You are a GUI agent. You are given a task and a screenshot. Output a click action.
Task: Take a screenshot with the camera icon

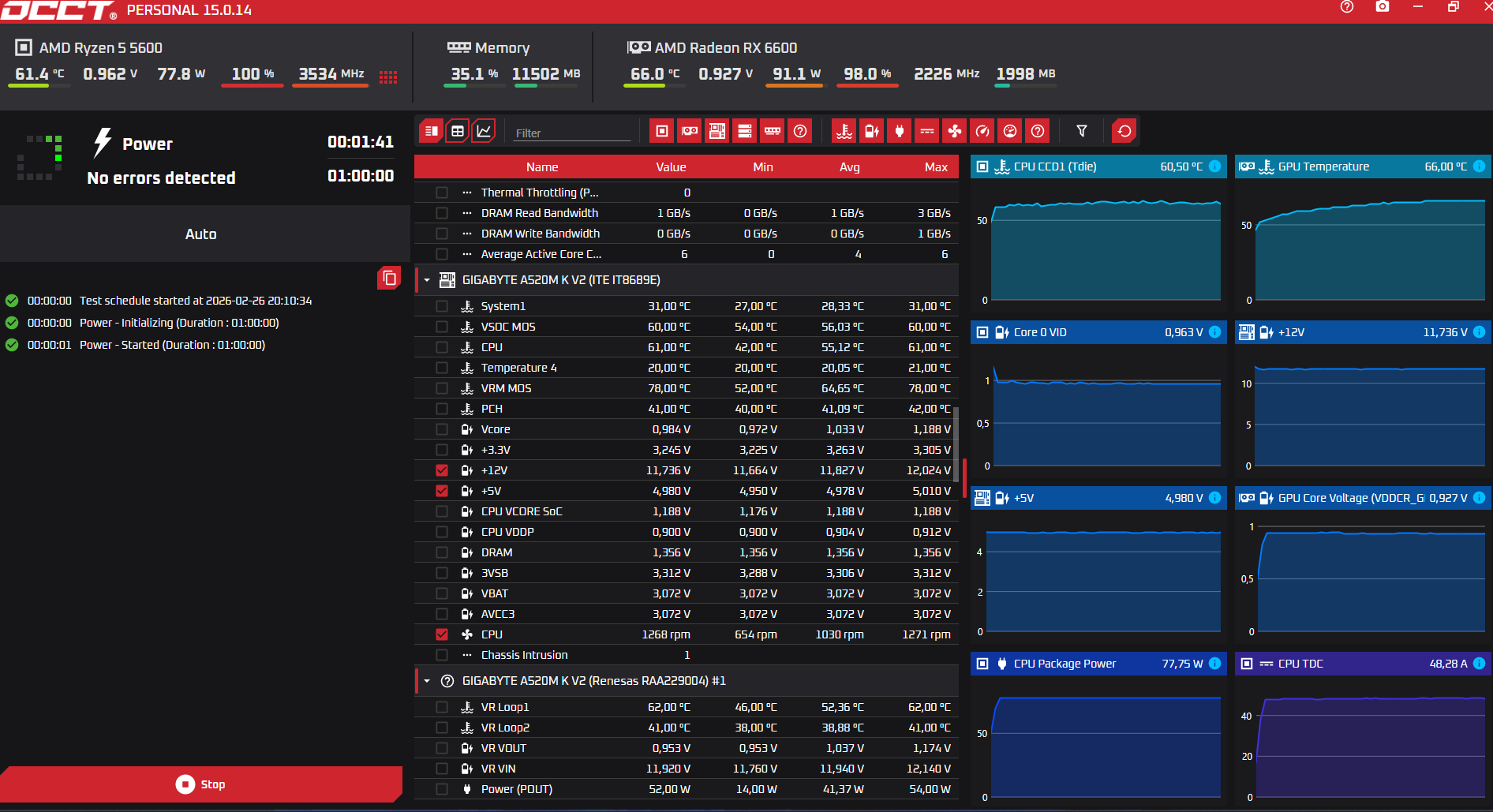(1383, 7)
